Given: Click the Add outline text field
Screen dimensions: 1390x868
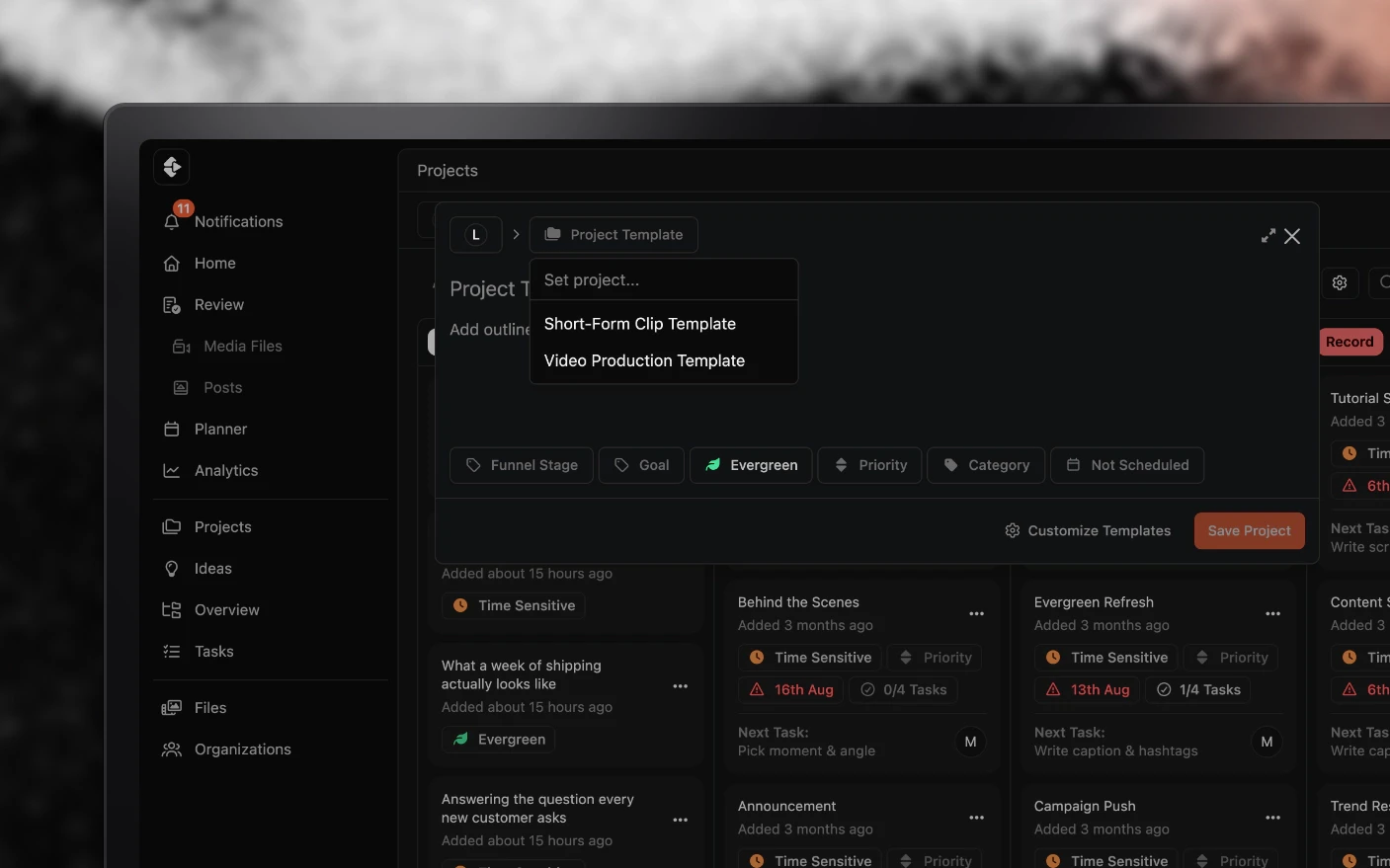Looking at the screenshot, I should point(490,330).
